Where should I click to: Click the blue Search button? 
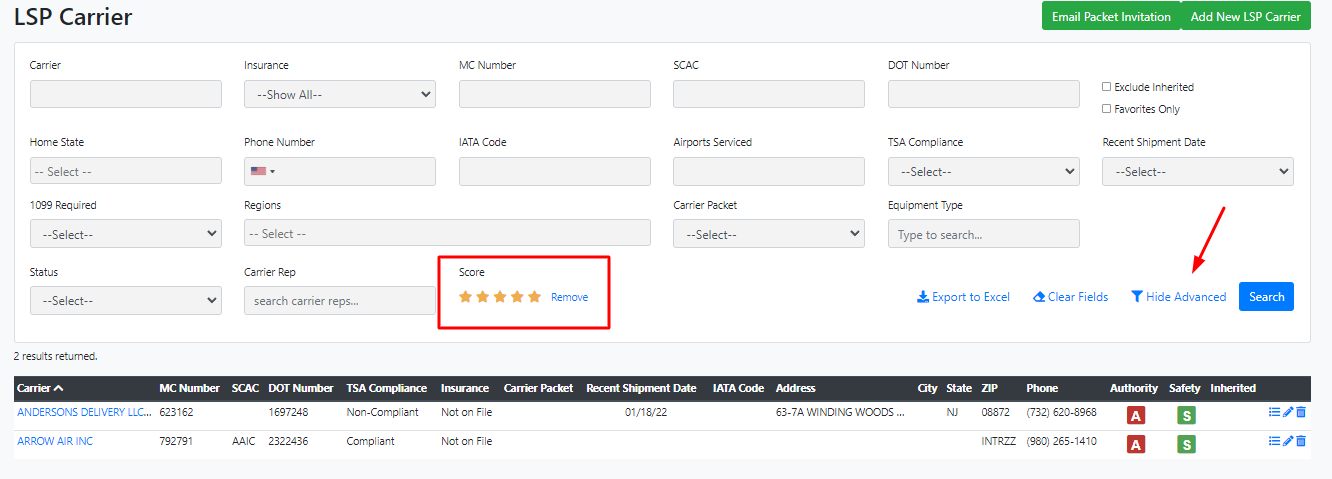(1266, 296)
